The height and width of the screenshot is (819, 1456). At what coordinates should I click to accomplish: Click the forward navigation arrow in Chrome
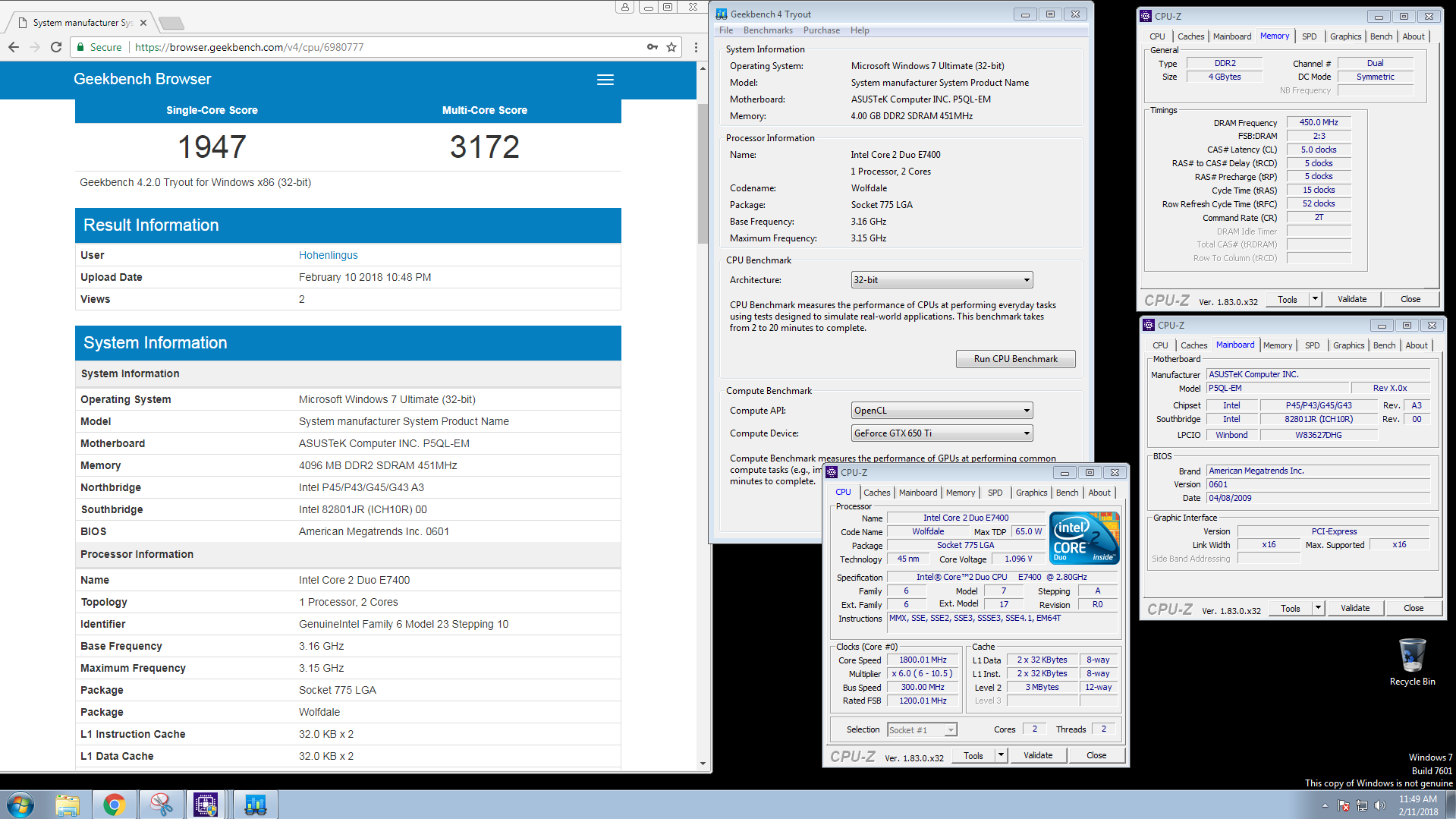(35, 47)
